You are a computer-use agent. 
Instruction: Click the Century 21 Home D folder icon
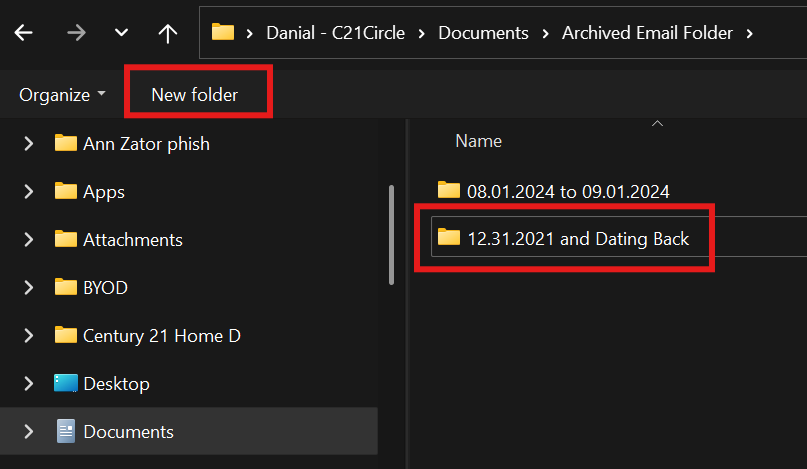point(66,336)
